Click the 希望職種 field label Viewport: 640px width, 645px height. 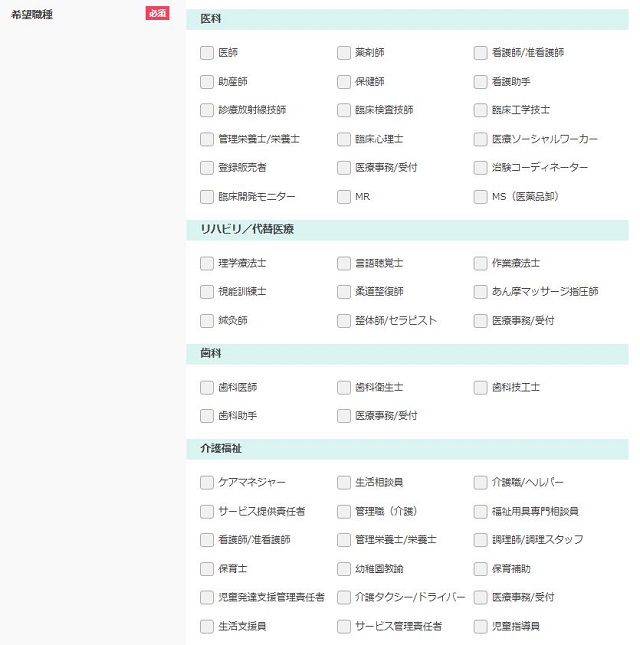tap(32, 15)
